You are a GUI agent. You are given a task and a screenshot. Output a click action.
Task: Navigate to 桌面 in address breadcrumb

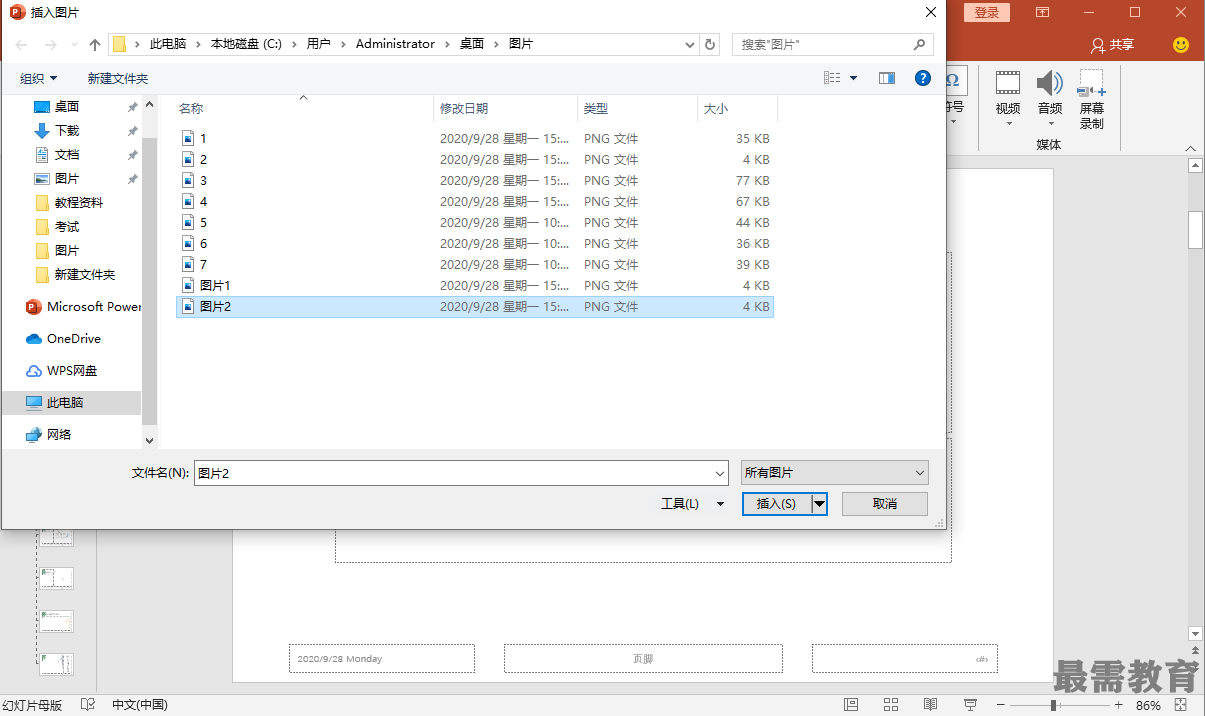coord(472,44)
